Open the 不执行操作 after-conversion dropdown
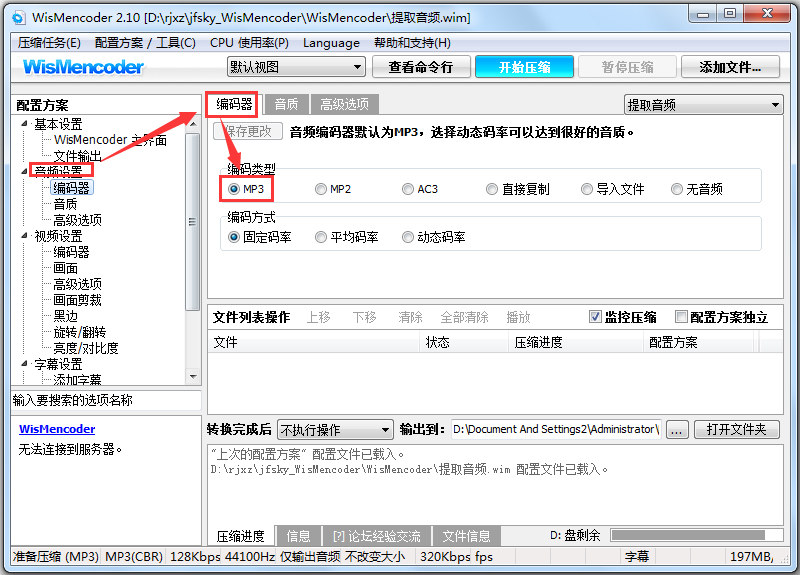This screenshot has width=800, height=575. pos(335,430)
